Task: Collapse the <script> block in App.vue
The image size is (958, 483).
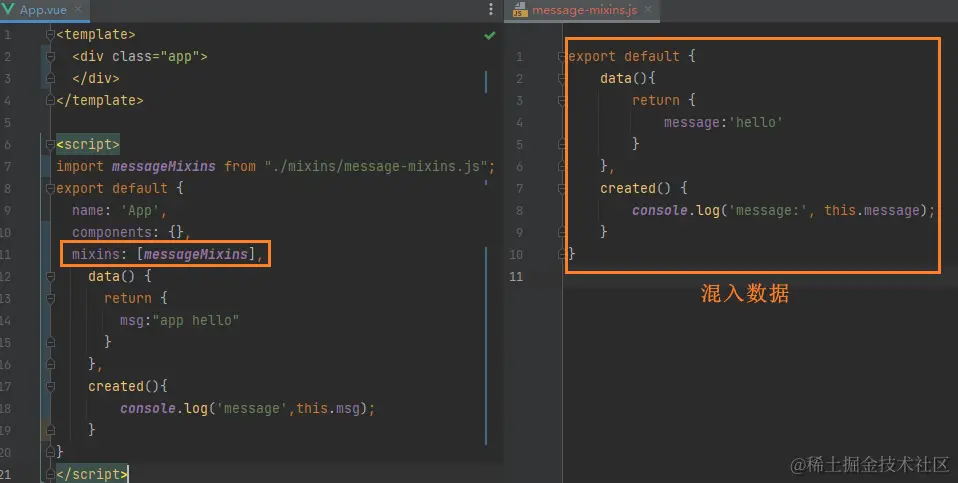Action: (x=51, y=145)
